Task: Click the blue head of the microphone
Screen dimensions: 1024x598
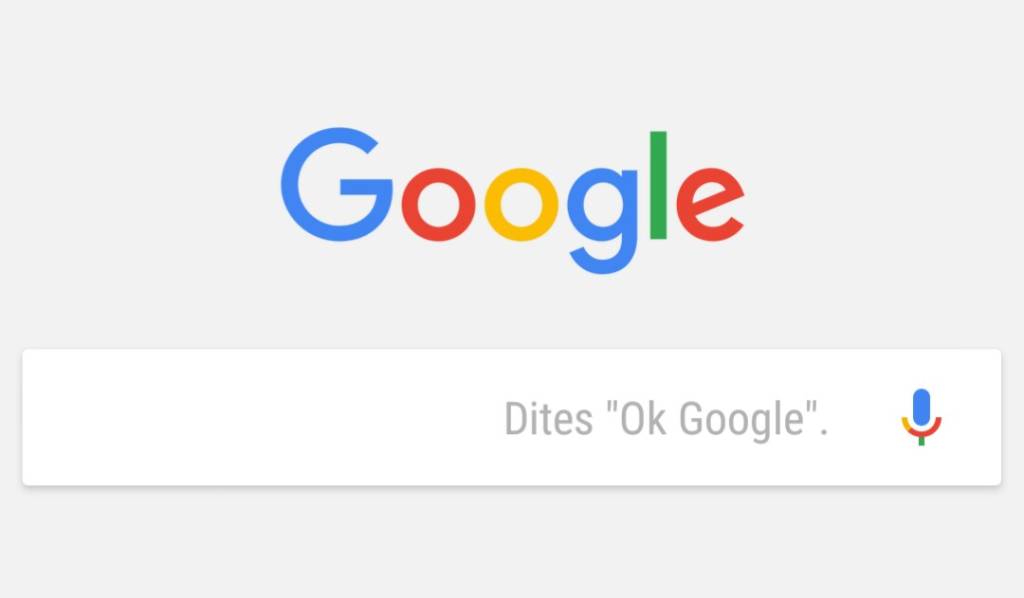Action: pos(921,407)
